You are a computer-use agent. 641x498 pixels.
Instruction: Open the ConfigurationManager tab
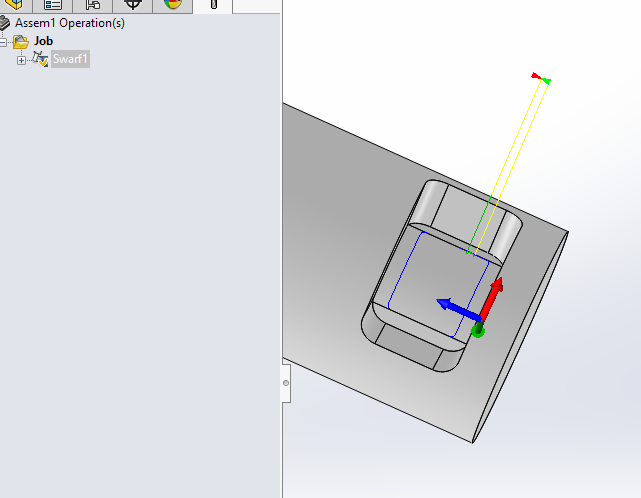(x=93, y=4)
